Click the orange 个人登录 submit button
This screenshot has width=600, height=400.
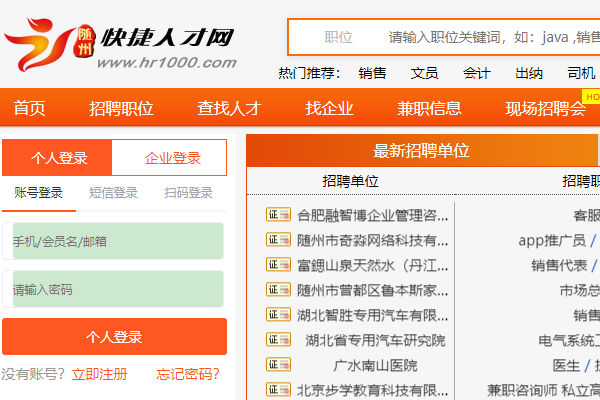(x=114, y=336)
